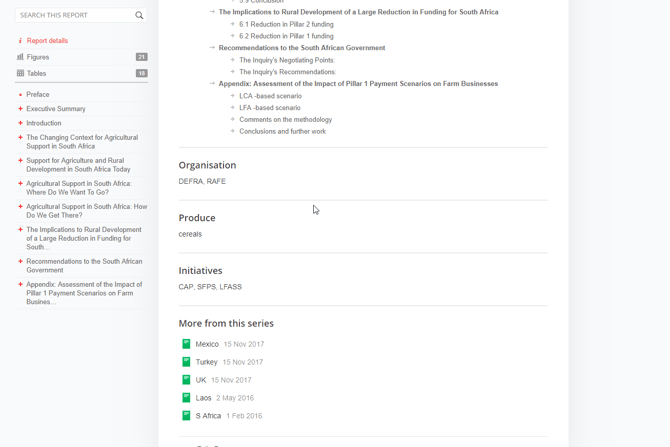Open The Inquiry's Negotiating Points
This screenshot has width=670, height=447.
(x=287, y=60)
